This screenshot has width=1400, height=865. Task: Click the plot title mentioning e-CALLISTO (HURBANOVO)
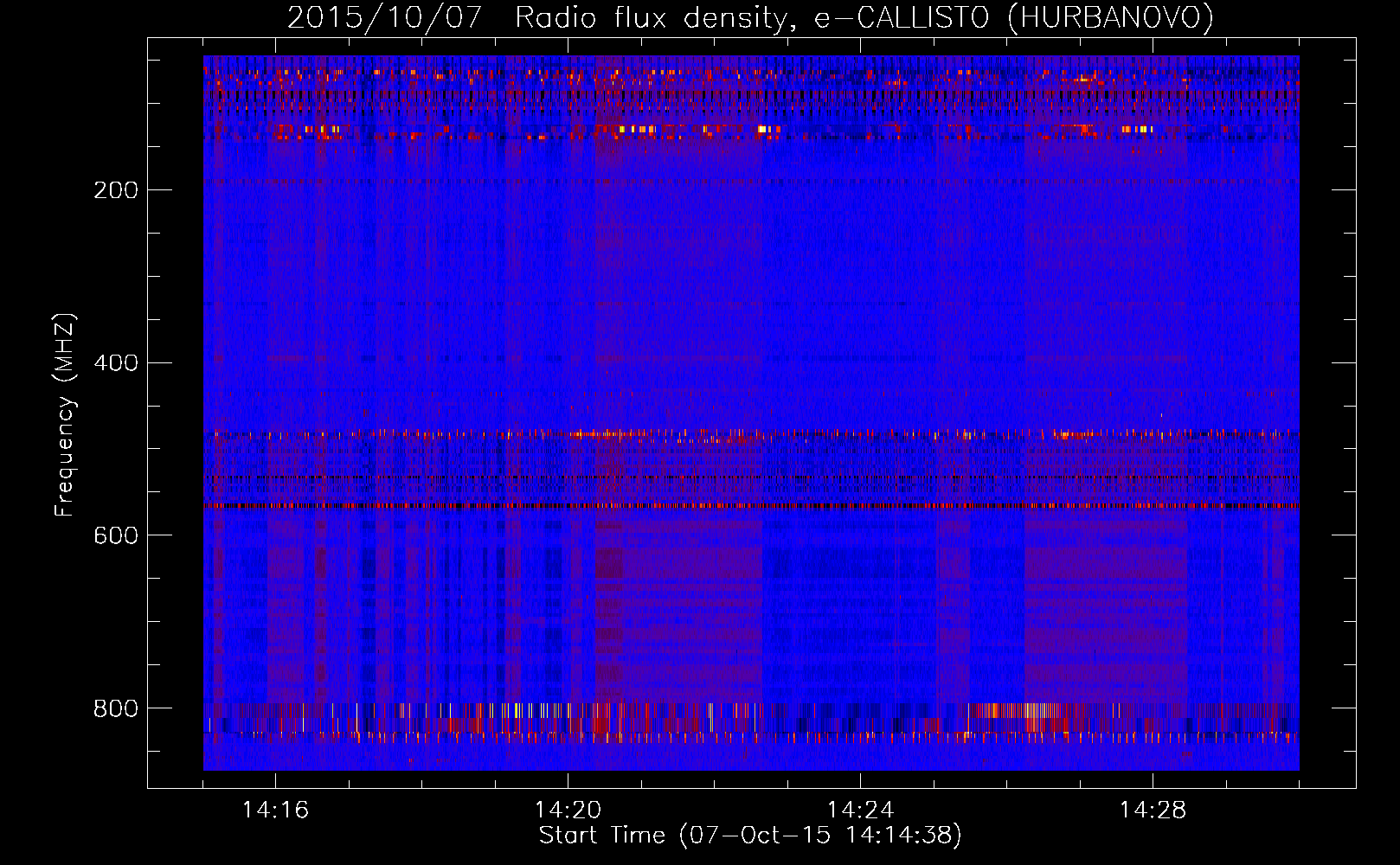point(750,18)
